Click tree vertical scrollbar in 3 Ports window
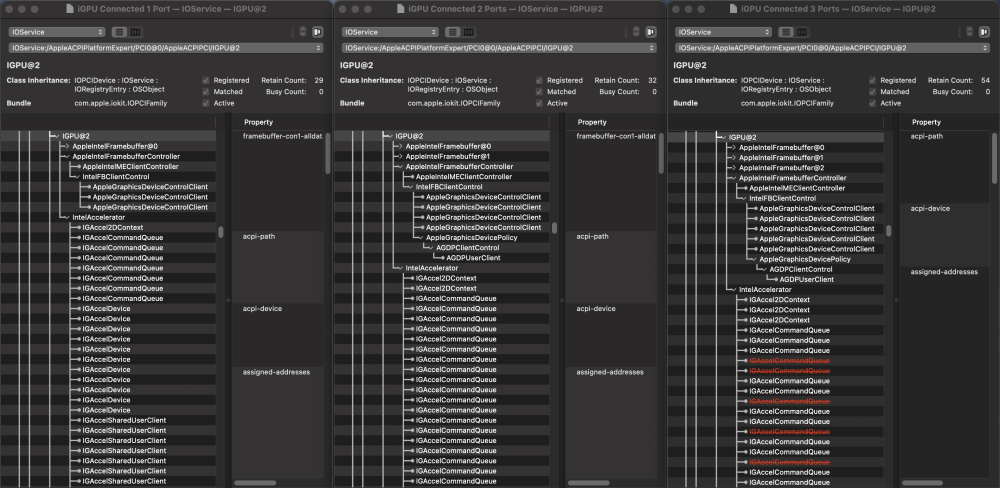Image resolution: width=1000 pixels, height=488 pixels. (889, 231)
